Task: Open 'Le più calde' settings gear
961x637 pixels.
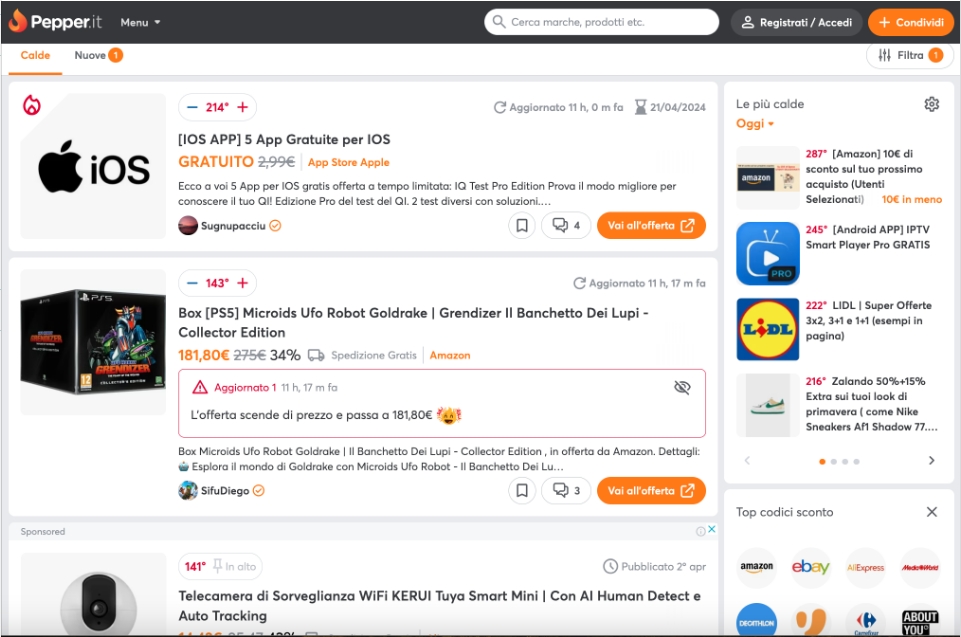Action: [932, 104]
